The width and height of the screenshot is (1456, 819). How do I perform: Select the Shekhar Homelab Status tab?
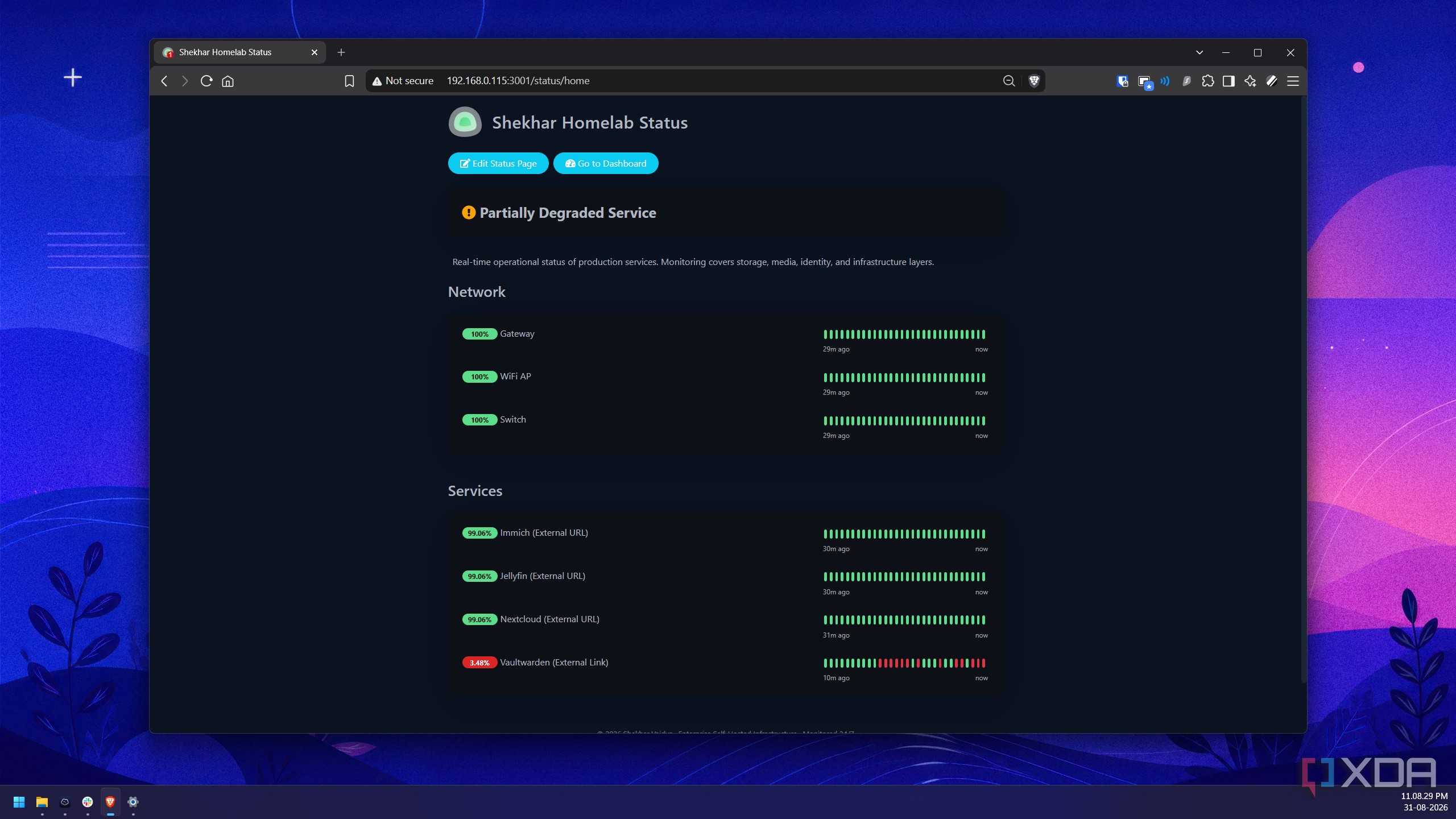[239, 52]
